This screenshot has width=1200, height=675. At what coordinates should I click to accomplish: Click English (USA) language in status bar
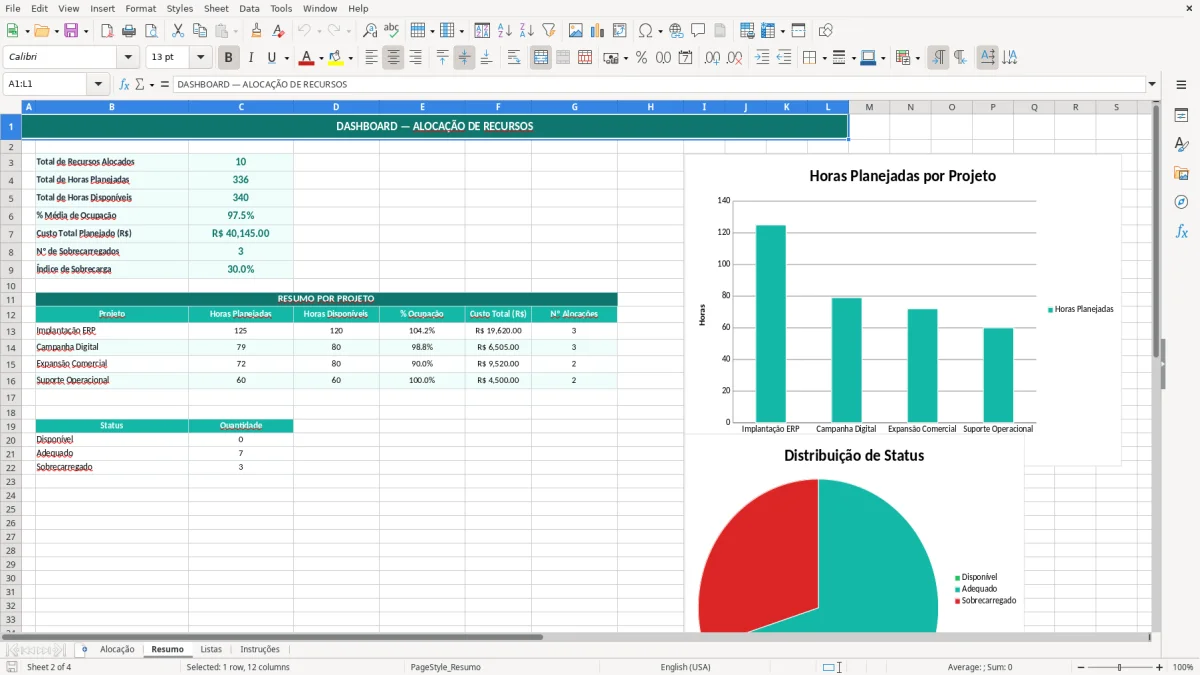coord(686,667)
